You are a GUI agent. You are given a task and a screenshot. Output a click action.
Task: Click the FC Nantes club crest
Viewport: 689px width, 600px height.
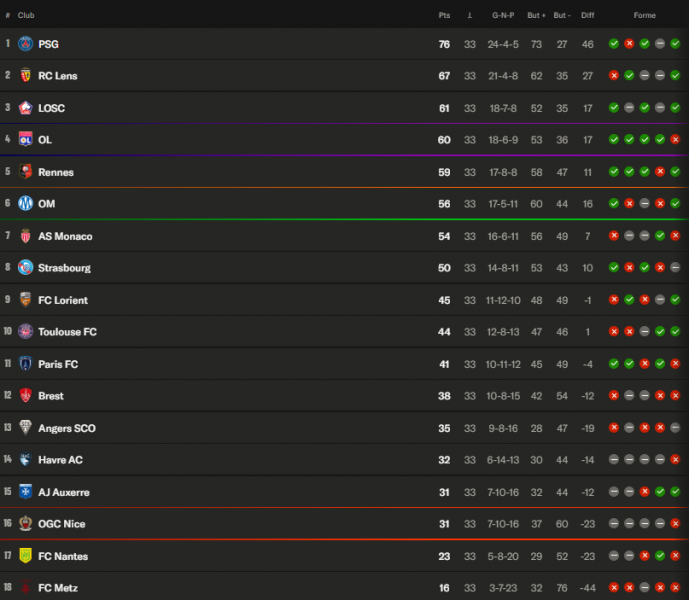(25, 556)
